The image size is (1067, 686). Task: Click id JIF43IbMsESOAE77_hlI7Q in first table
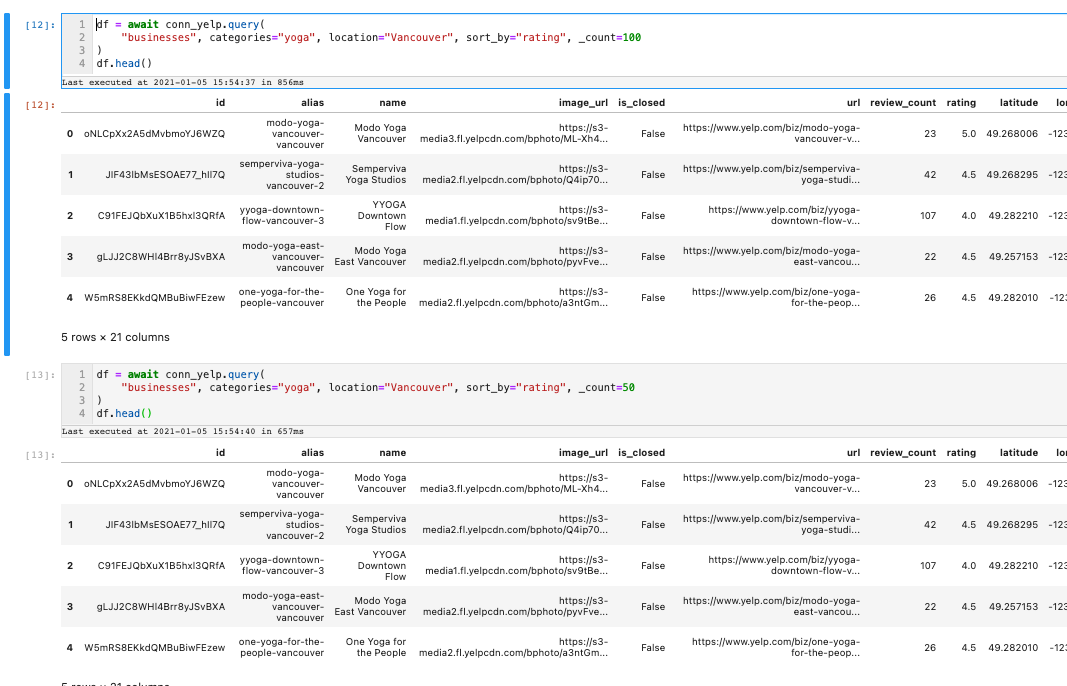pyautogui.click(x=165, y=175)
